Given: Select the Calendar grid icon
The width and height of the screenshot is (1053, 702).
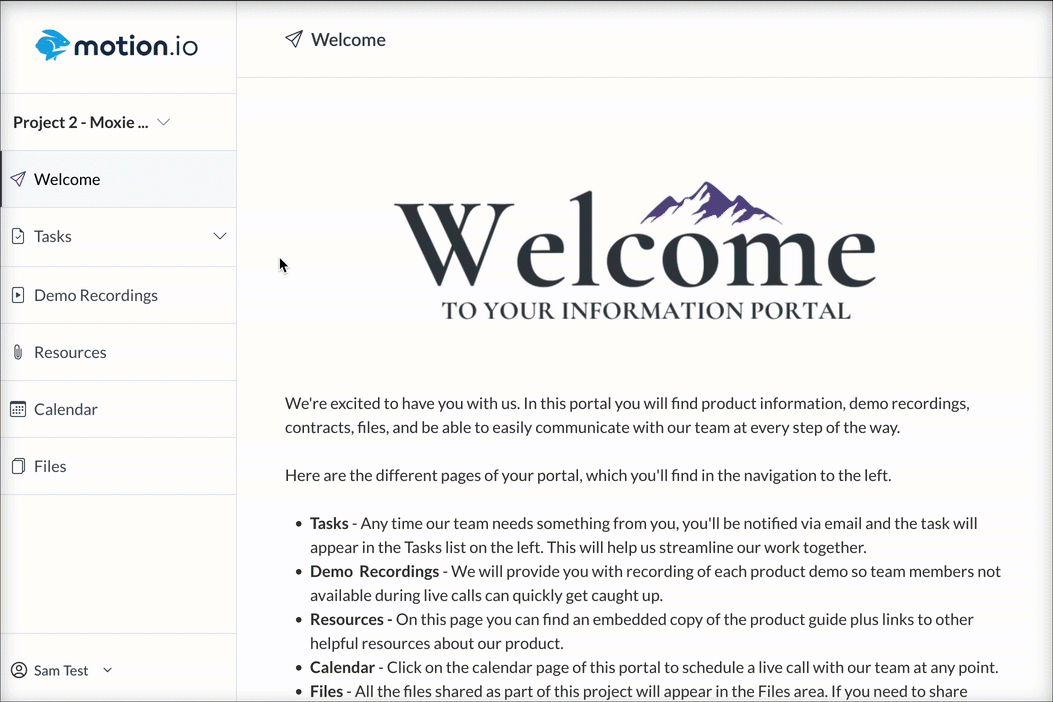Looking at the screenshot, I should (x=18, y=409).
